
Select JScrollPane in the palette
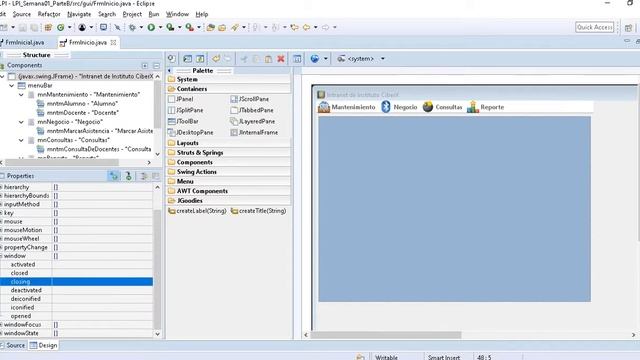249,99
